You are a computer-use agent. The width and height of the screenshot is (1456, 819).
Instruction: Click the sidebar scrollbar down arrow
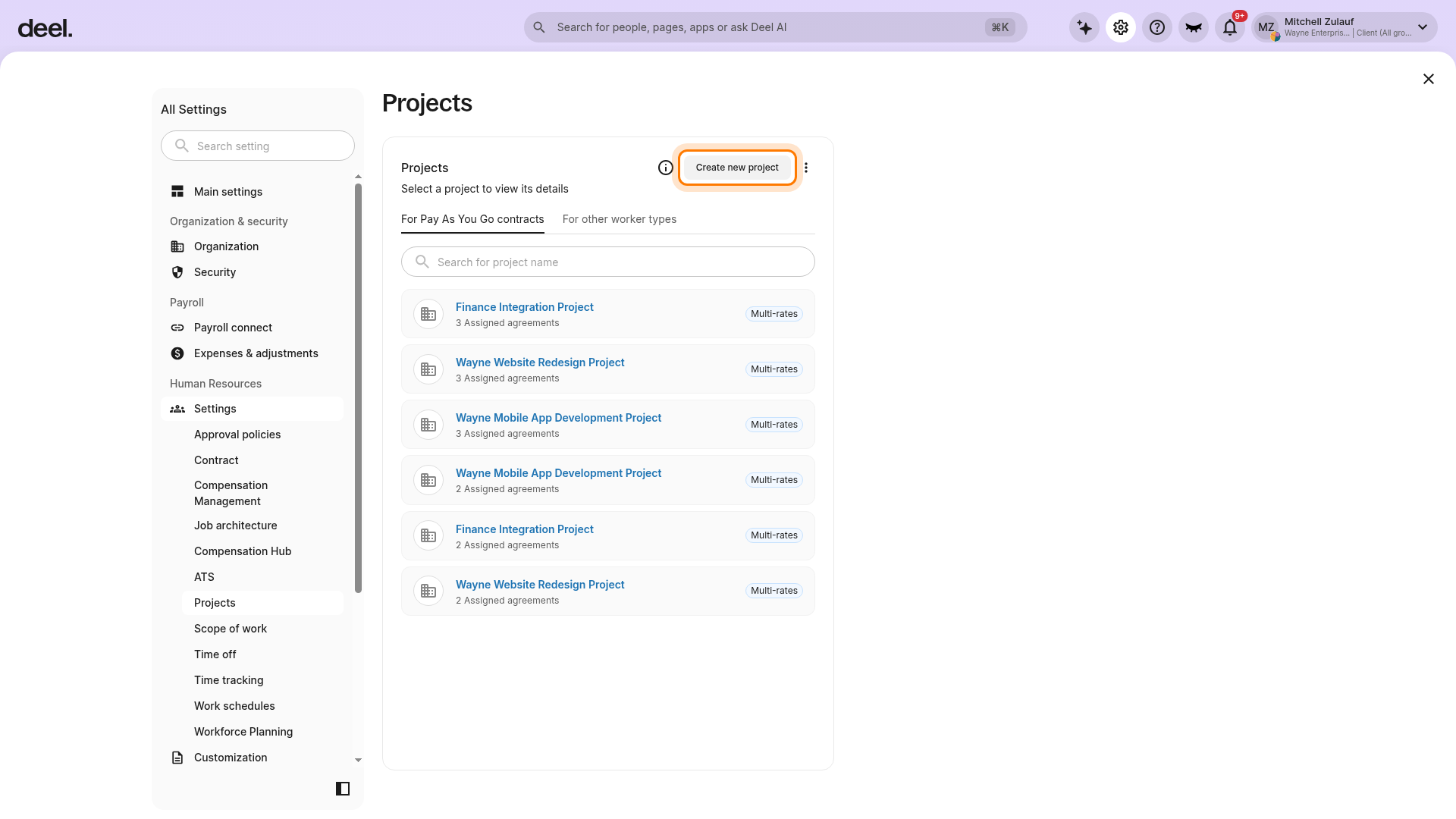pyautogui.click(x=359, y=760)
